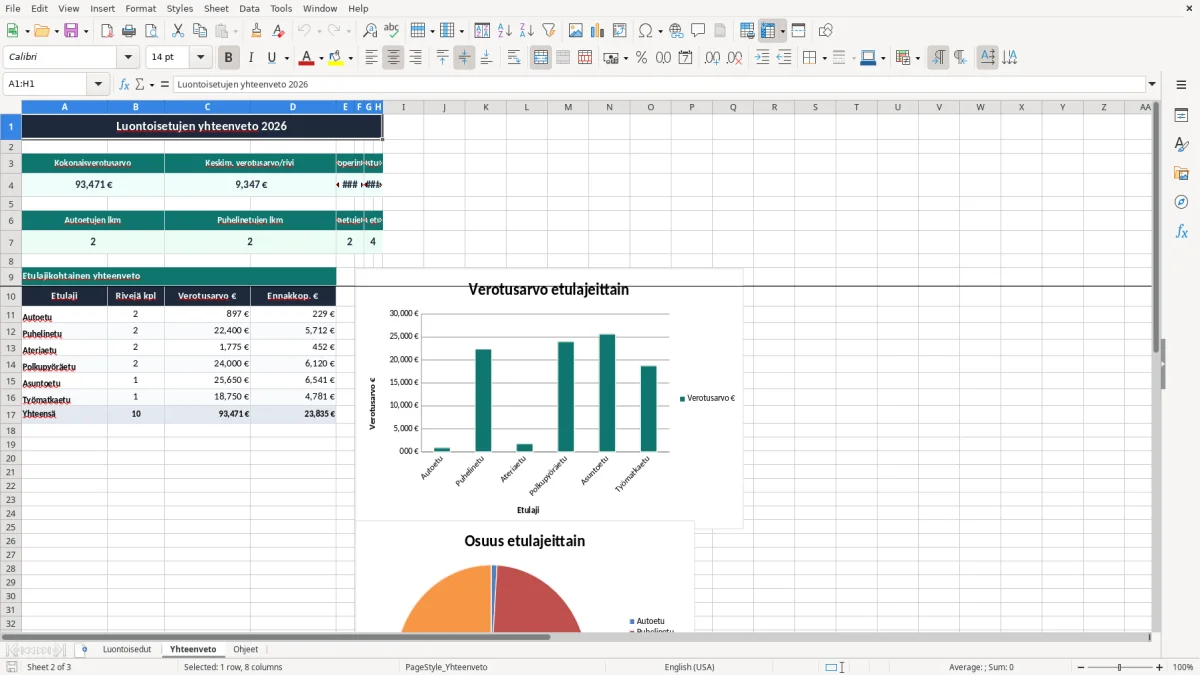Open the sidebar Properties panel
This screenshot has width=1200, height=675.
click(1181, 115)
